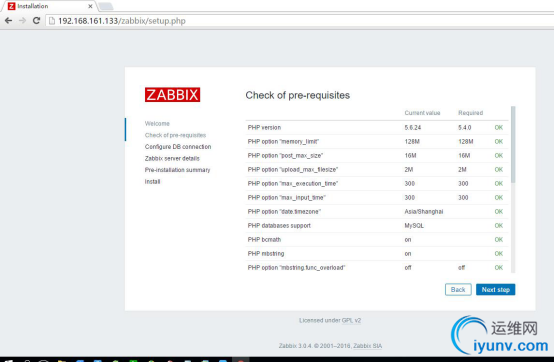Image resolution: width=554 pixels, height=362 pixels.
Task: Click the Current value column header
Action: [x=422, y=113]
